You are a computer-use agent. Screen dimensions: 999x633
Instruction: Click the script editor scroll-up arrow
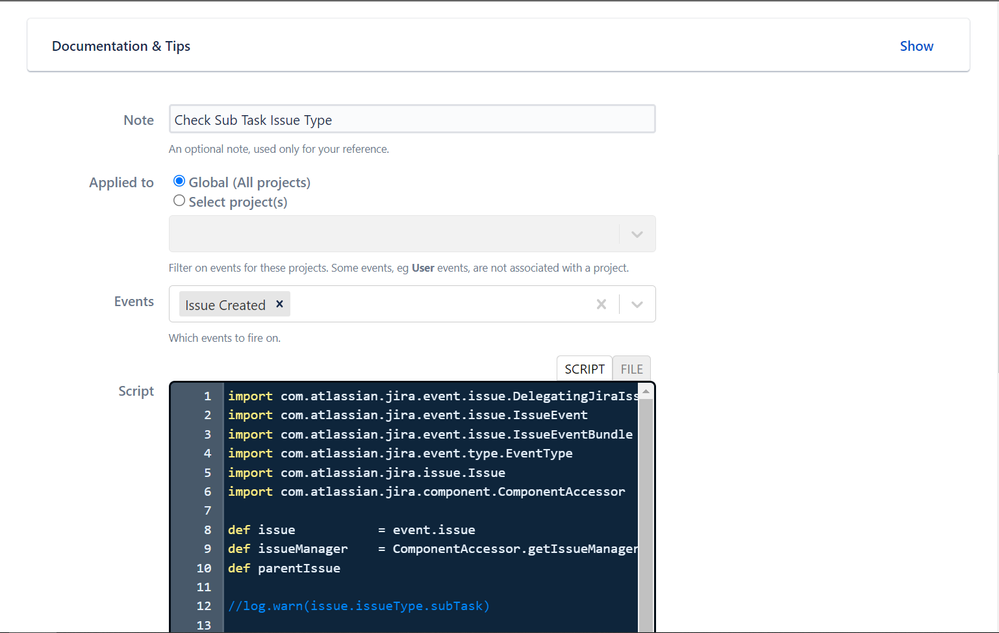click(646, 392)
